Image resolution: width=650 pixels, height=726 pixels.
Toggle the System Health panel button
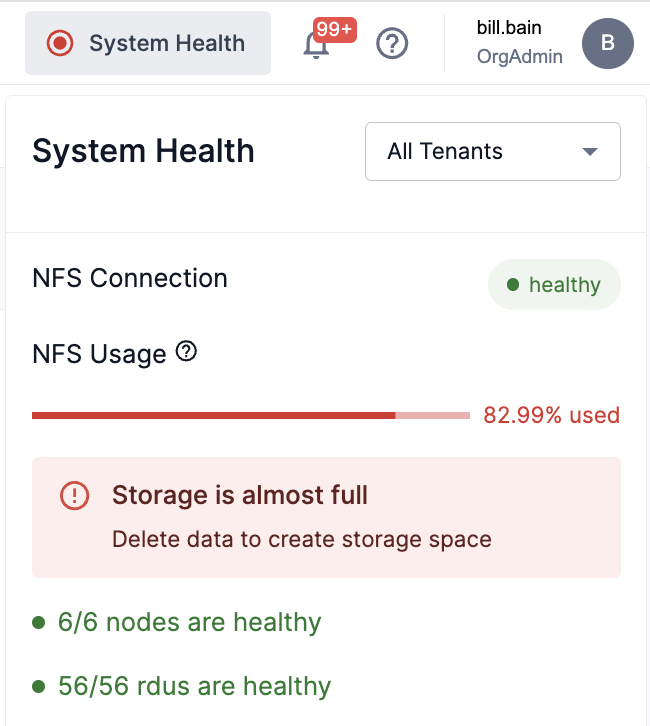click(x=148, y=43)
